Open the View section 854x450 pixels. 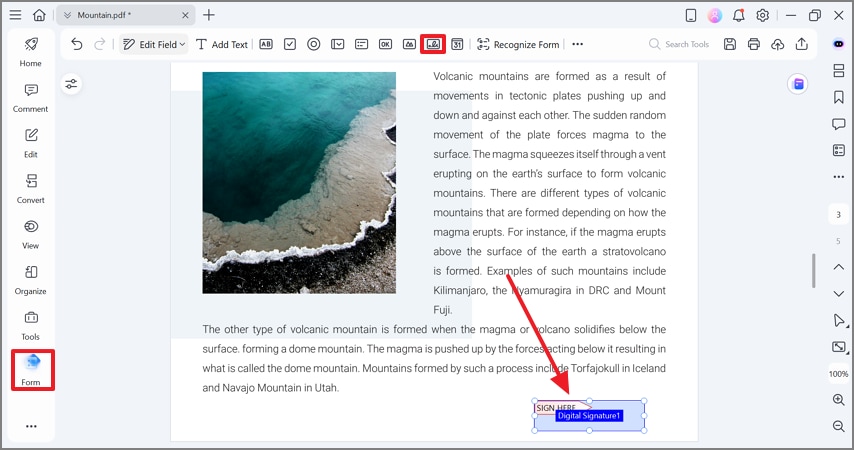[x=30, y=235]
